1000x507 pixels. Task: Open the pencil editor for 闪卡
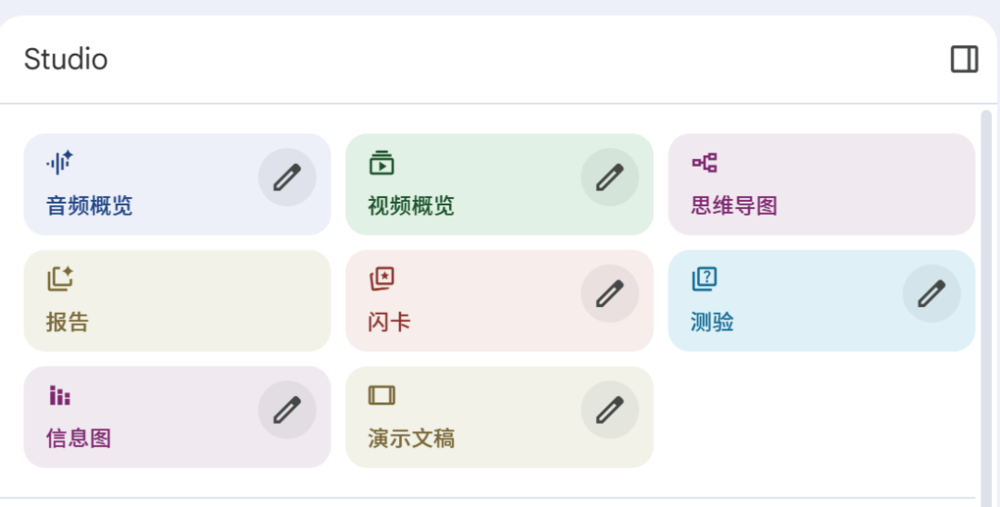point(609,294)
